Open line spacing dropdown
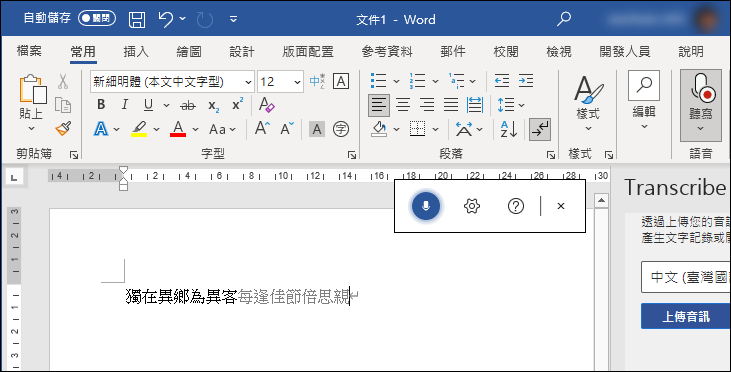This screenshot has height=372, width=731. click(521, 105)
